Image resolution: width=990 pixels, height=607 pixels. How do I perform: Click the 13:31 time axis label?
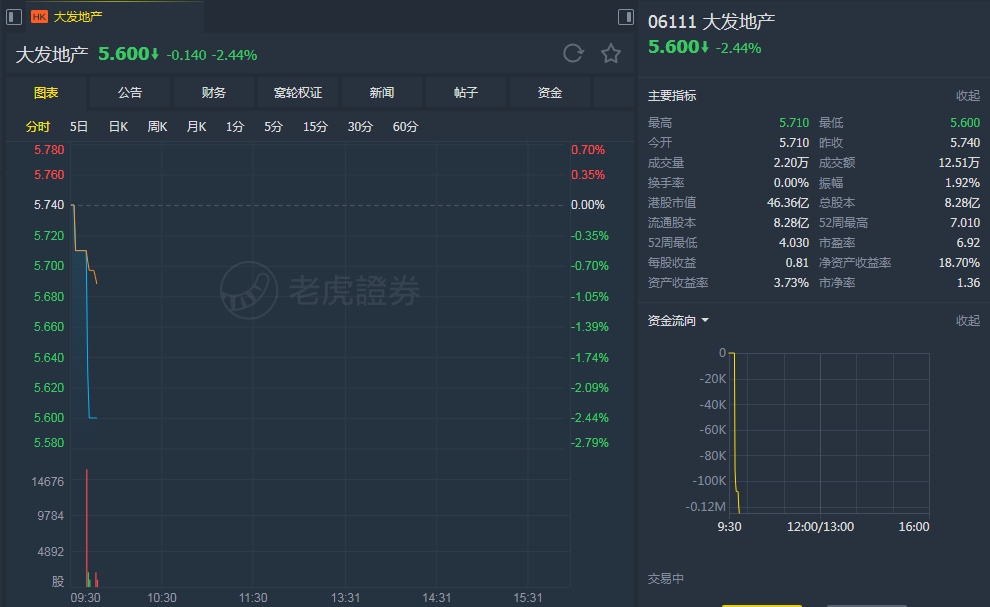point(345,598)
